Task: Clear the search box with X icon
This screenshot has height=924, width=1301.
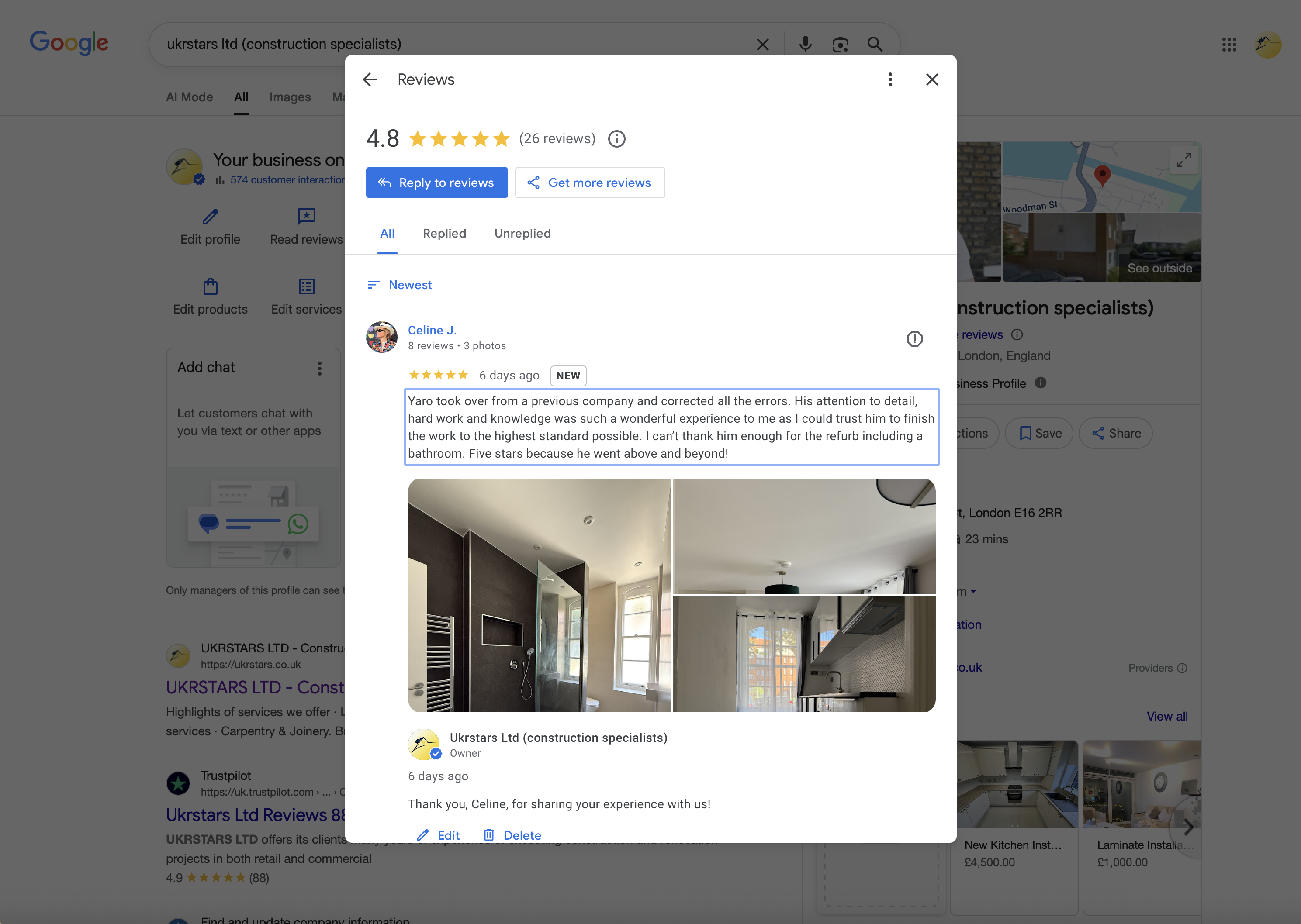Action: coord(762,45)
